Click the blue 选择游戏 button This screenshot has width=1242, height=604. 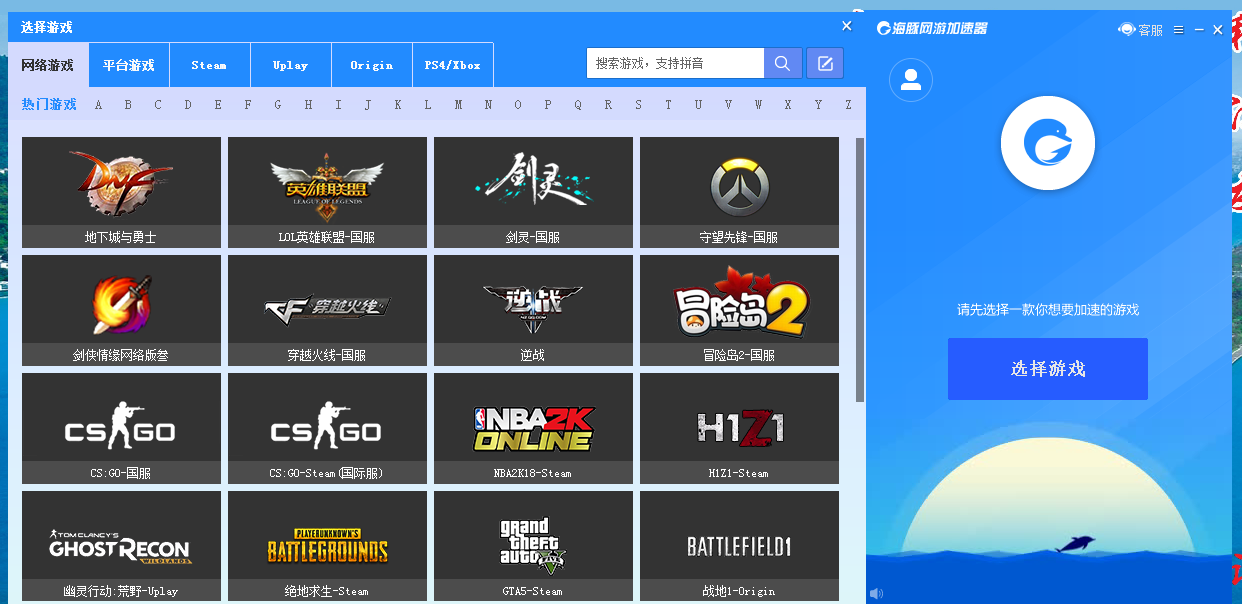click(1048, 369)
